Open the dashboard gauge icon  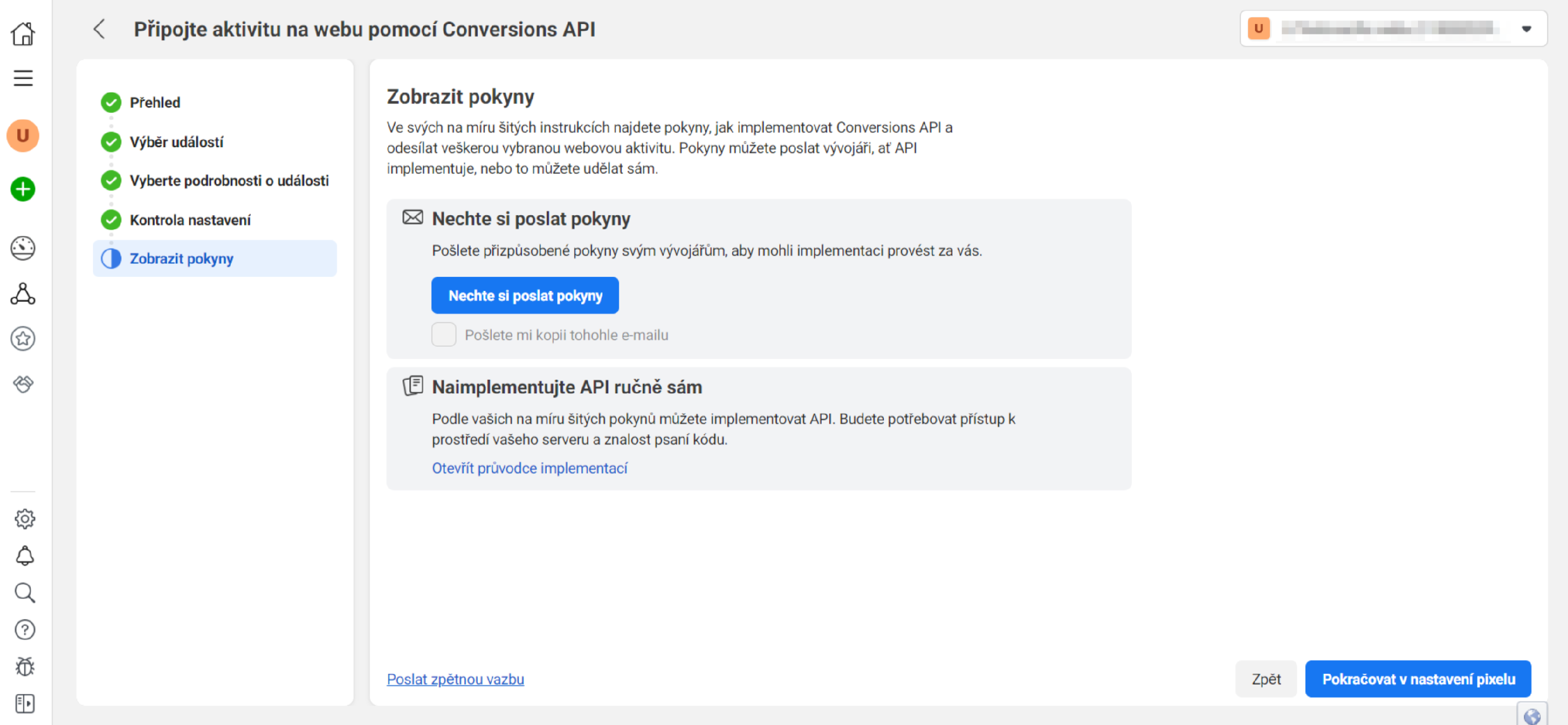tap(23, 248)
